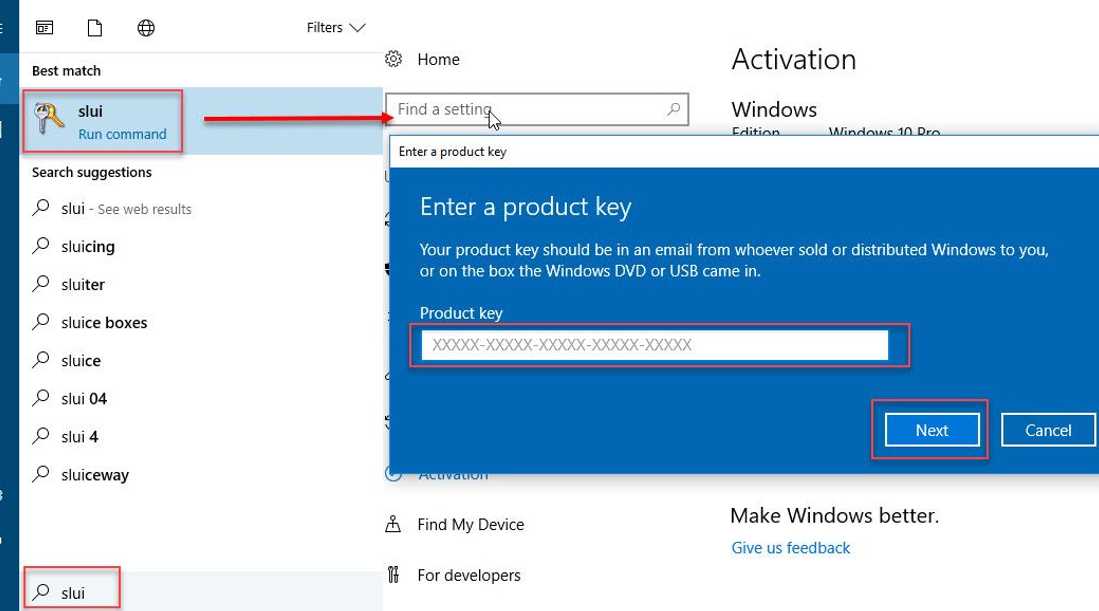The height and width of the screenshot is (611, 1099).
Task: Select the Find My Device icon
Action: [x=394, y=523]
